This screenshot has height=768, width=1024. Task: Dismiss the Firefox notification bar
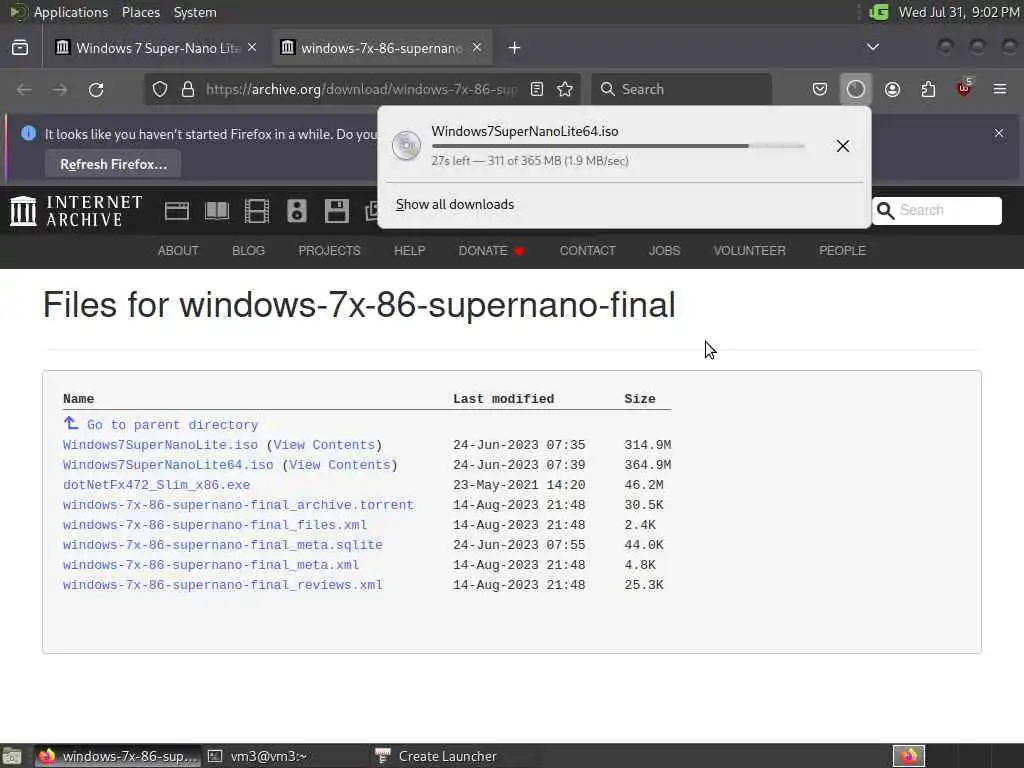[x=999, y=133]
